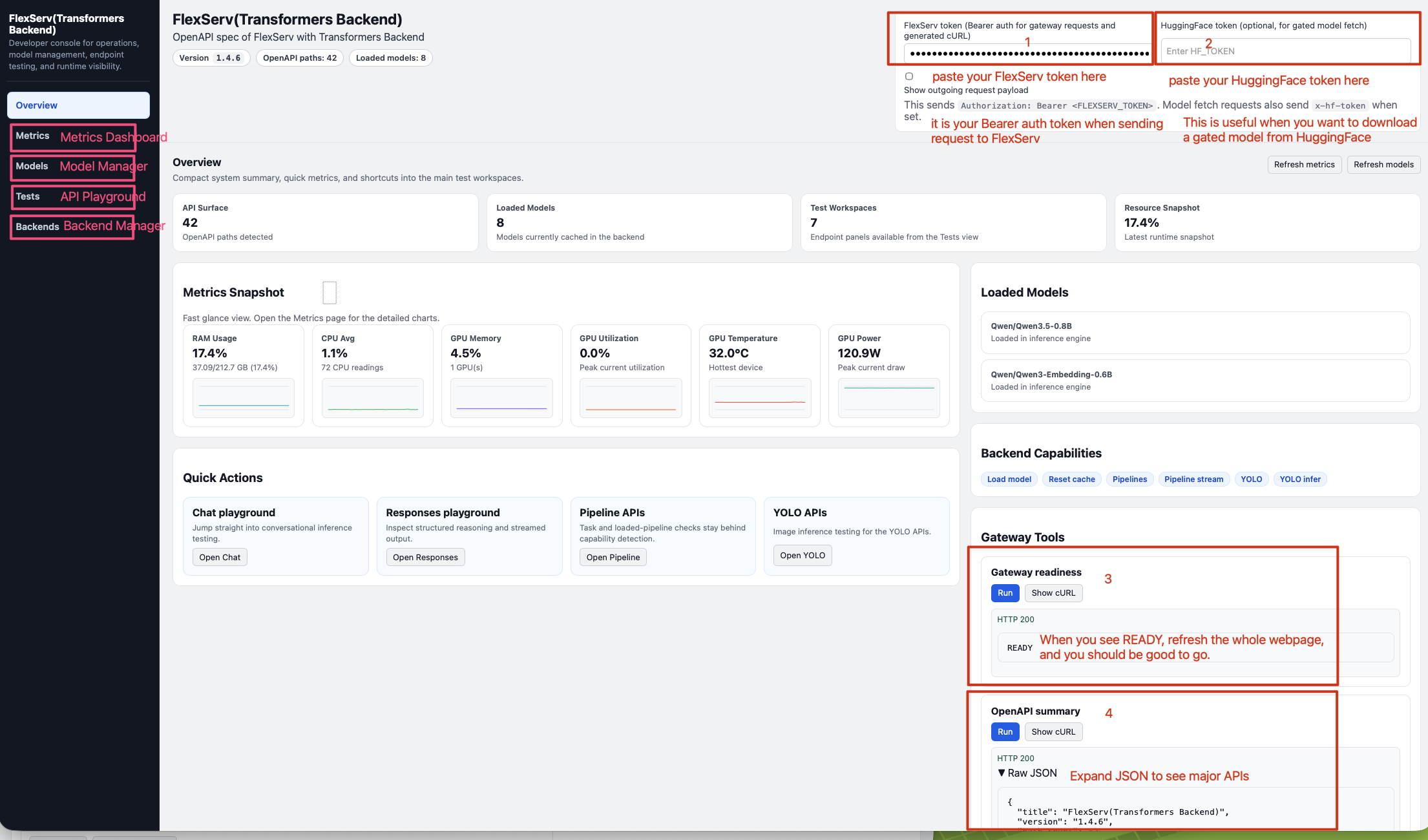
Task: Open Chat playground via Open Chat
Action: (220, 557)
